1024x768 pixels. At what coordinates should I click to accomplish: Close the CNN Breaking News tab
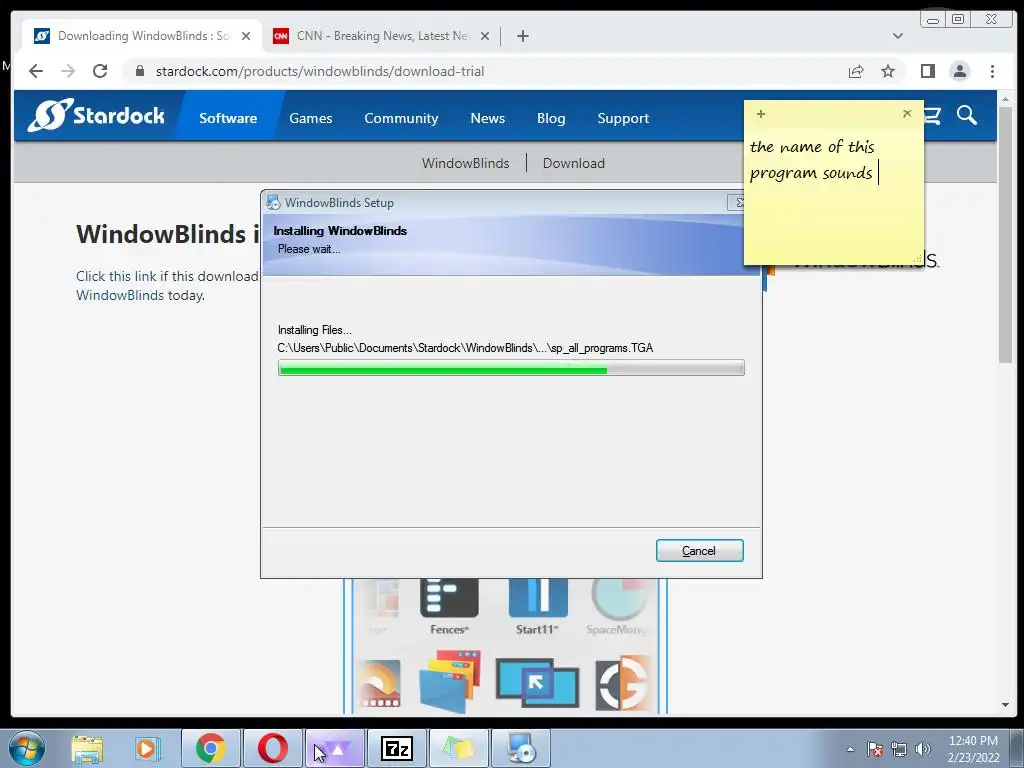485,36
